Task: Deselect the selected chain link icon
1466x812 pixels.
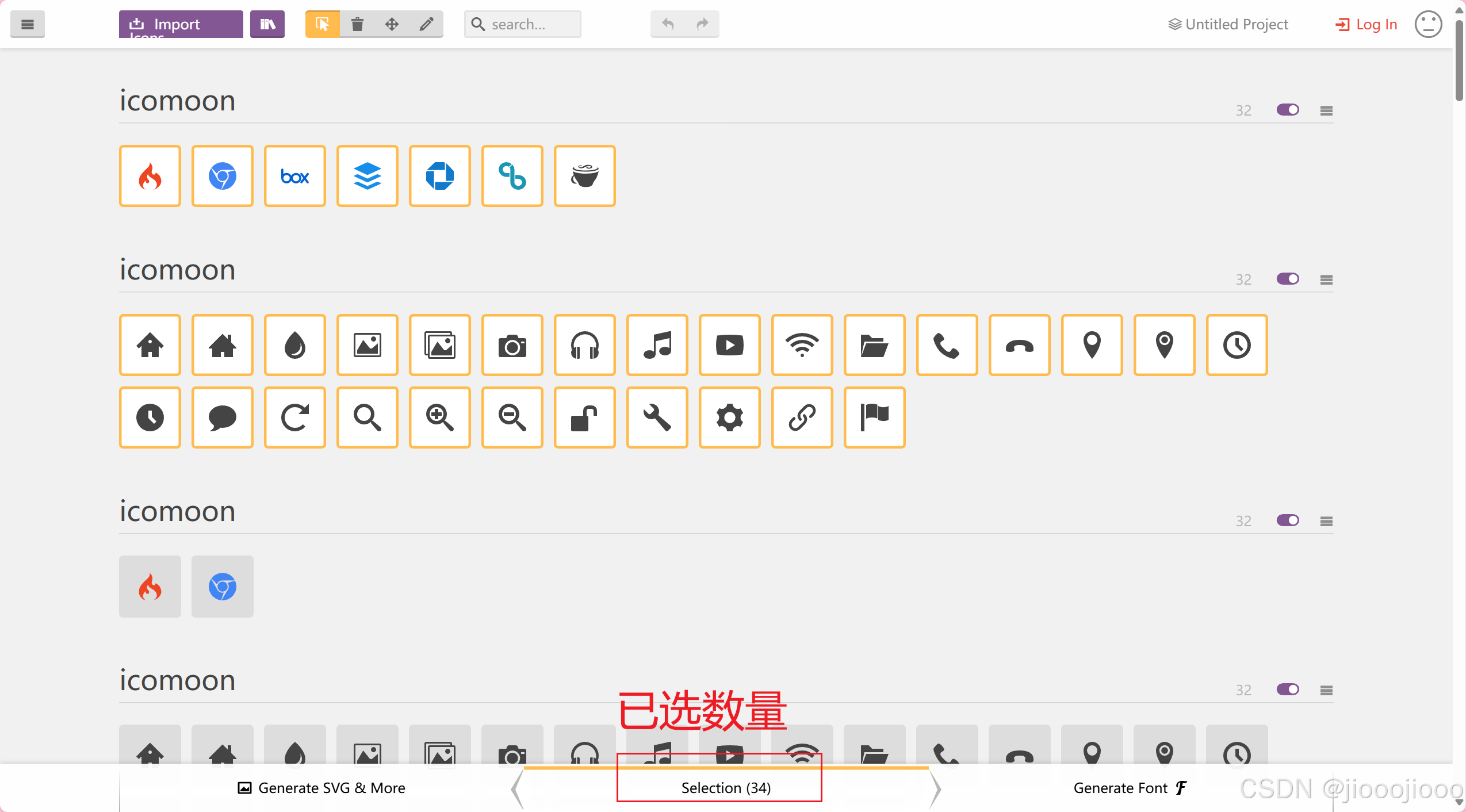Action: pyautogui.click(x=802, y=418)
